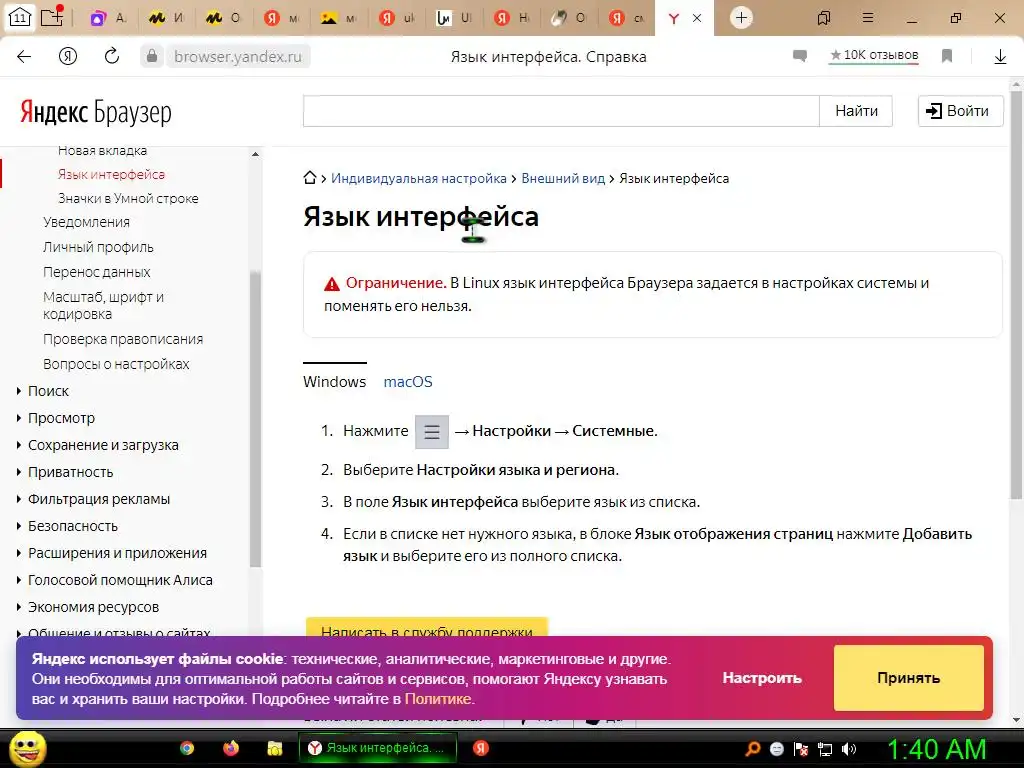
Task: Expand Расширения и приложения section
Action: 118,553
